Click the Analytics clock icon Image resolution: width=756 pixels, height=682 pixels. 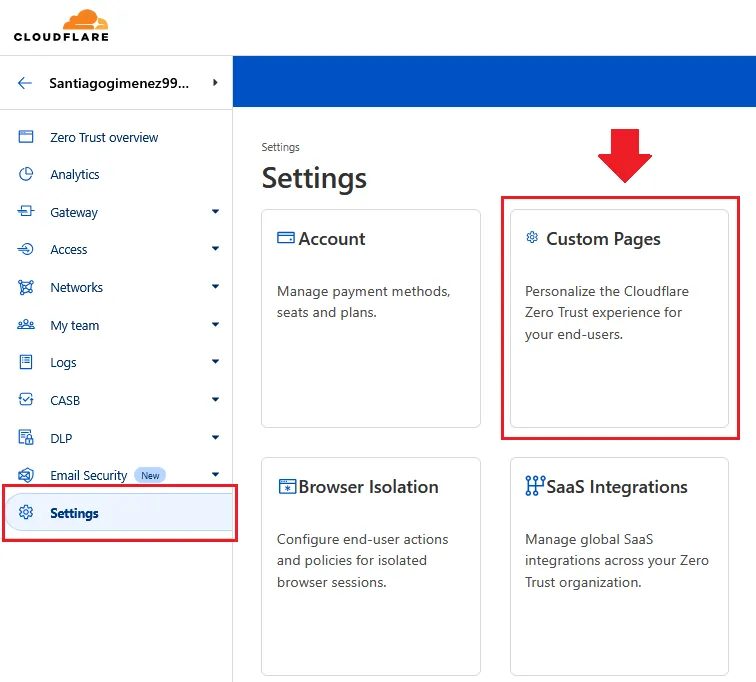pos(27,174)
